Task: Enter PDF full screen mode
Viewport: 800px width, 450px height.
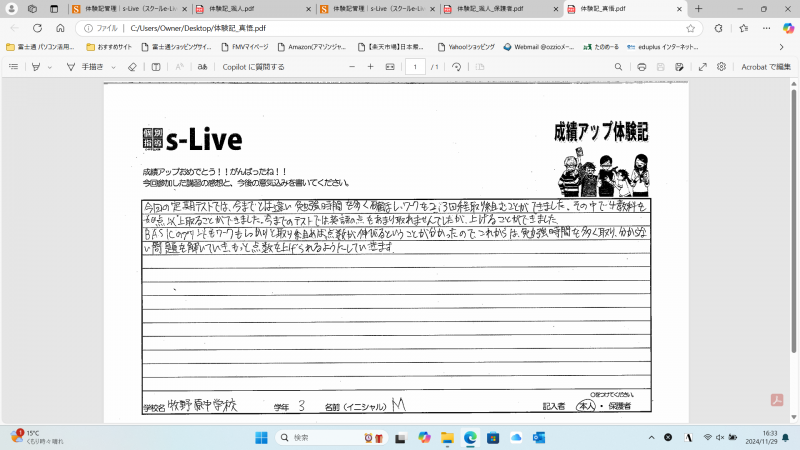Action: (703, 67)
